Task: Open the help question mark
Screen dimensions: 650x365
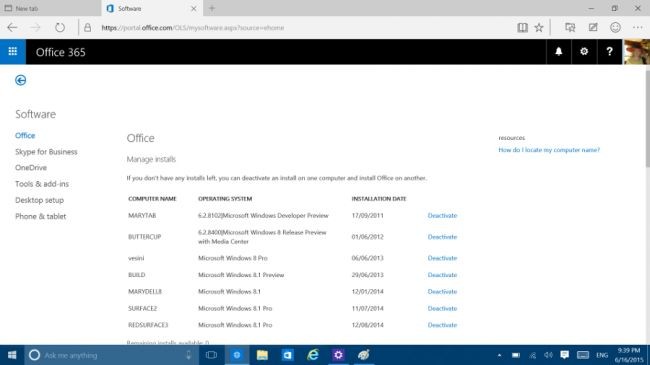Action: [609, 51]
